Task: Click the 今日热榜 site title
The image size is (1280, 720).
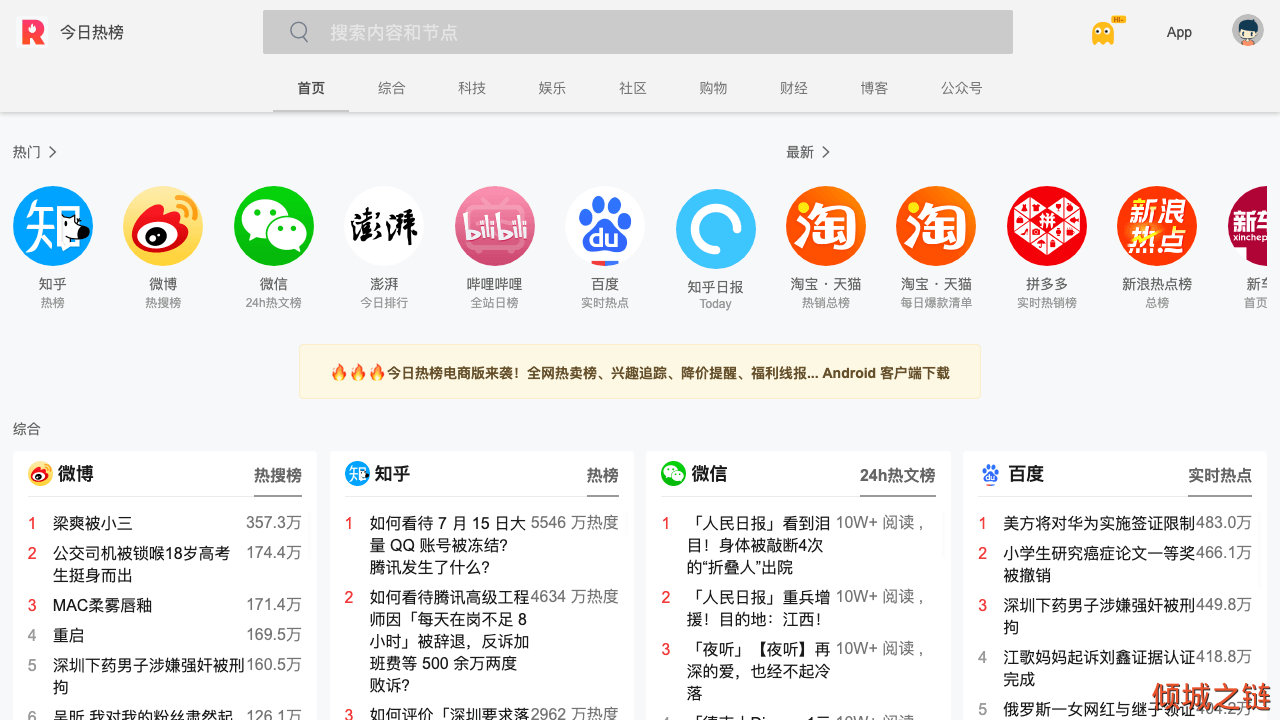Action: click(92, 32)
